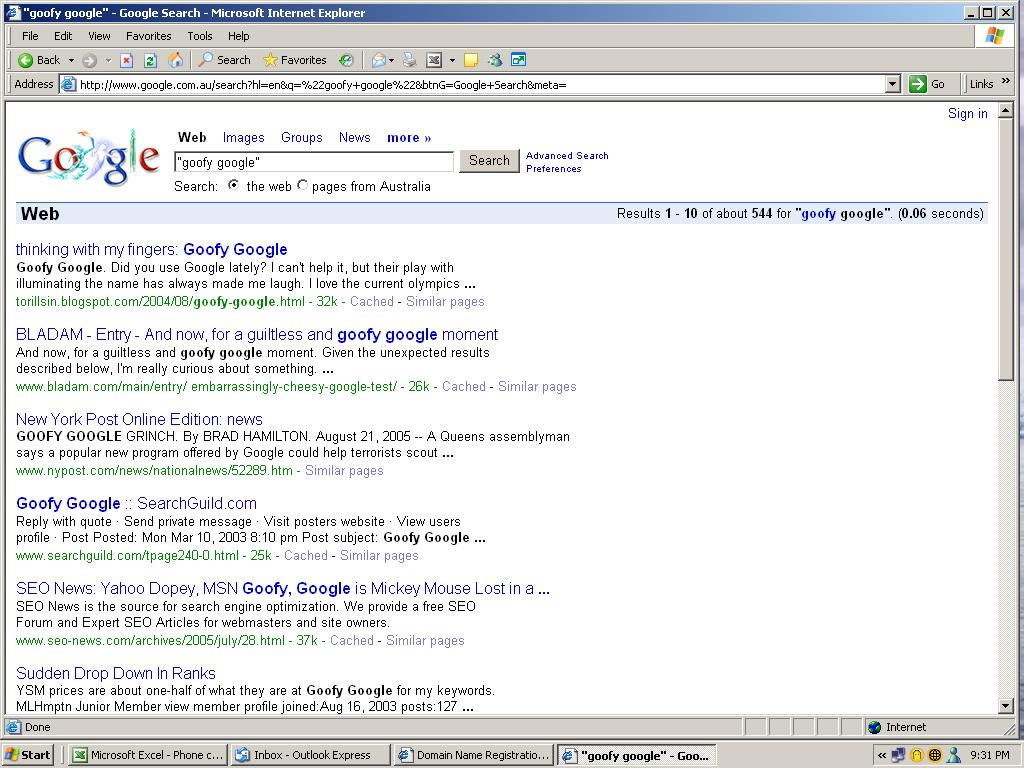
Task: Switch to Inbox - Outlook Express in taskbar
Action: click(310, 755)
